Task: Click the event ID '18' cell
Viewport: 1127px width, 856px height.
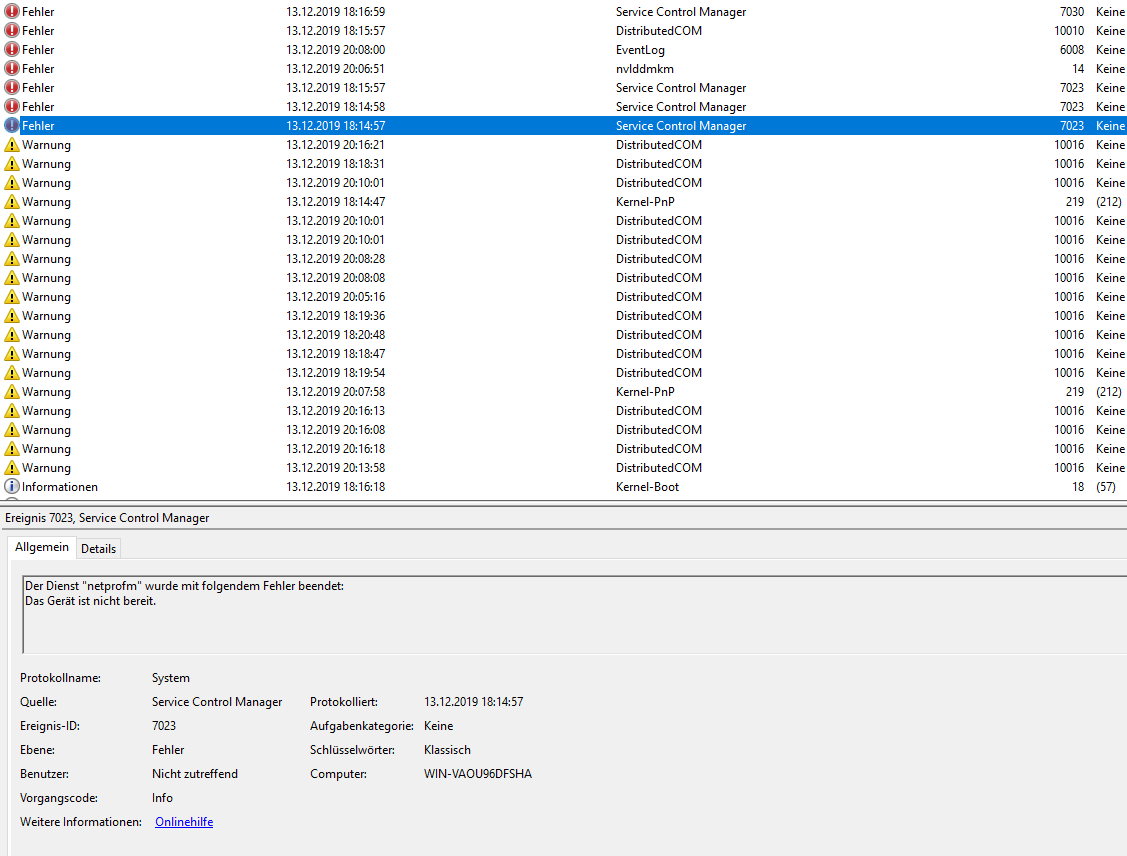Action: click(1078, 487)
